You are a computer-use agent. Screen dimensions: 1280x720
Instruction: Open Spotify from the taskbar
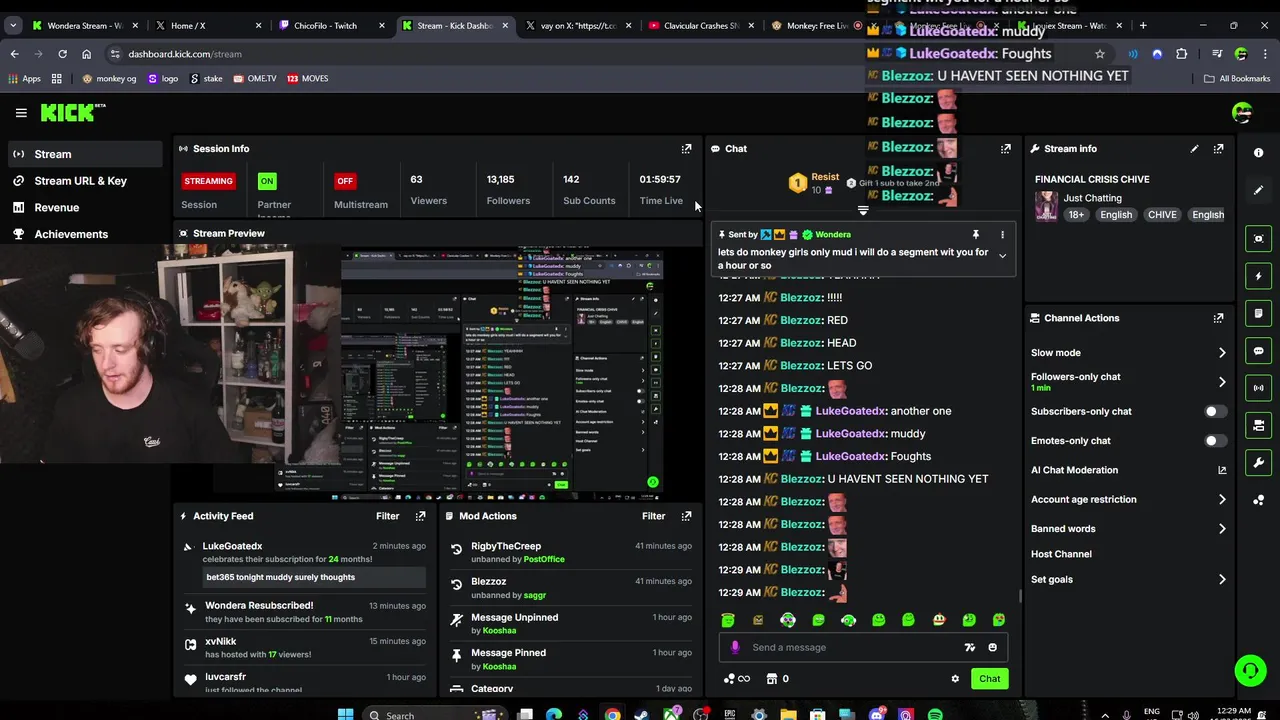click(x=935, y=714)
